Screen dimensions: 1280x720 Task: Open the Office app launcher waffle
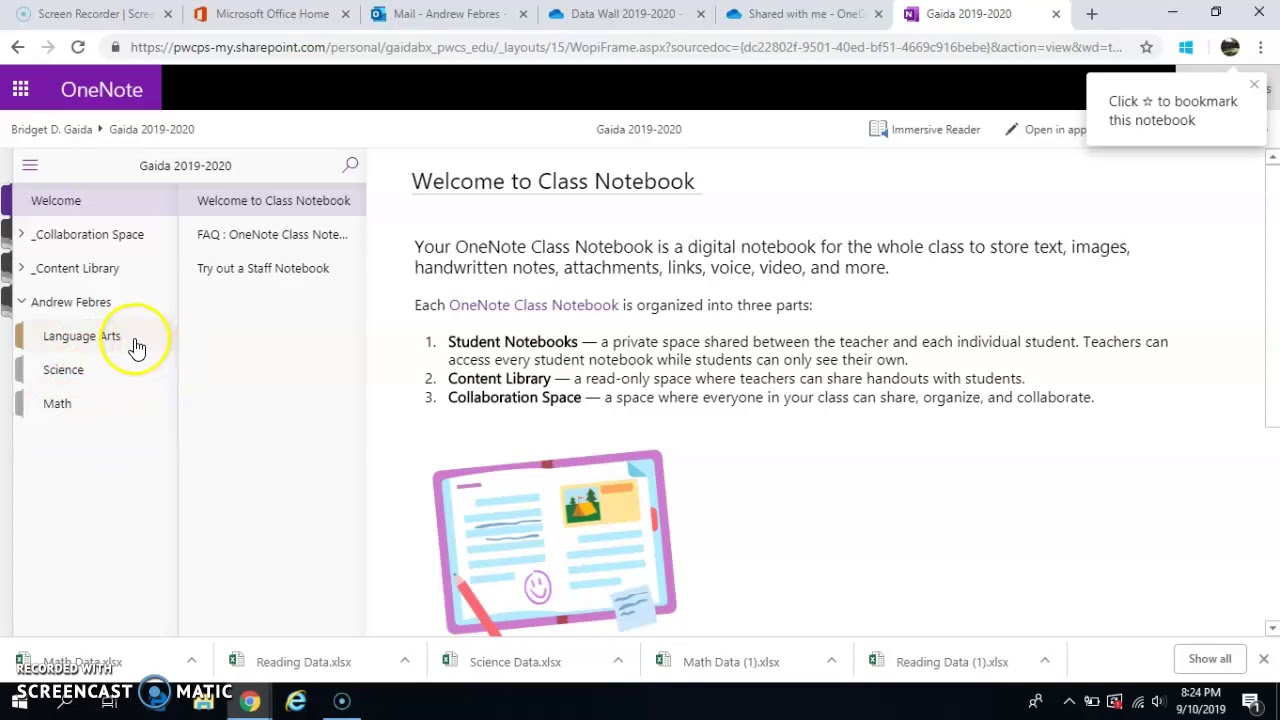point(20,89)
